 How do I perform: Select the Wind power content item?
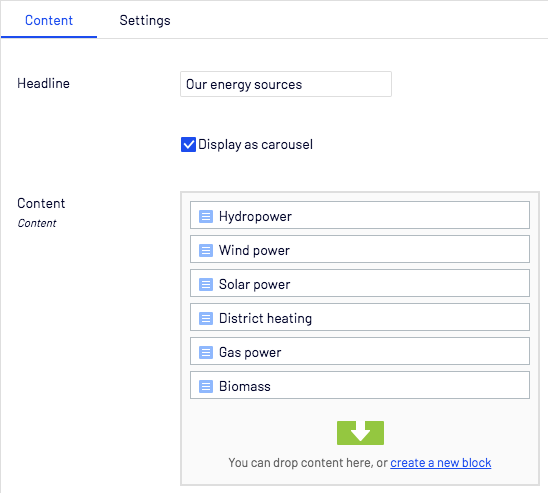click(x=360, y=249)
